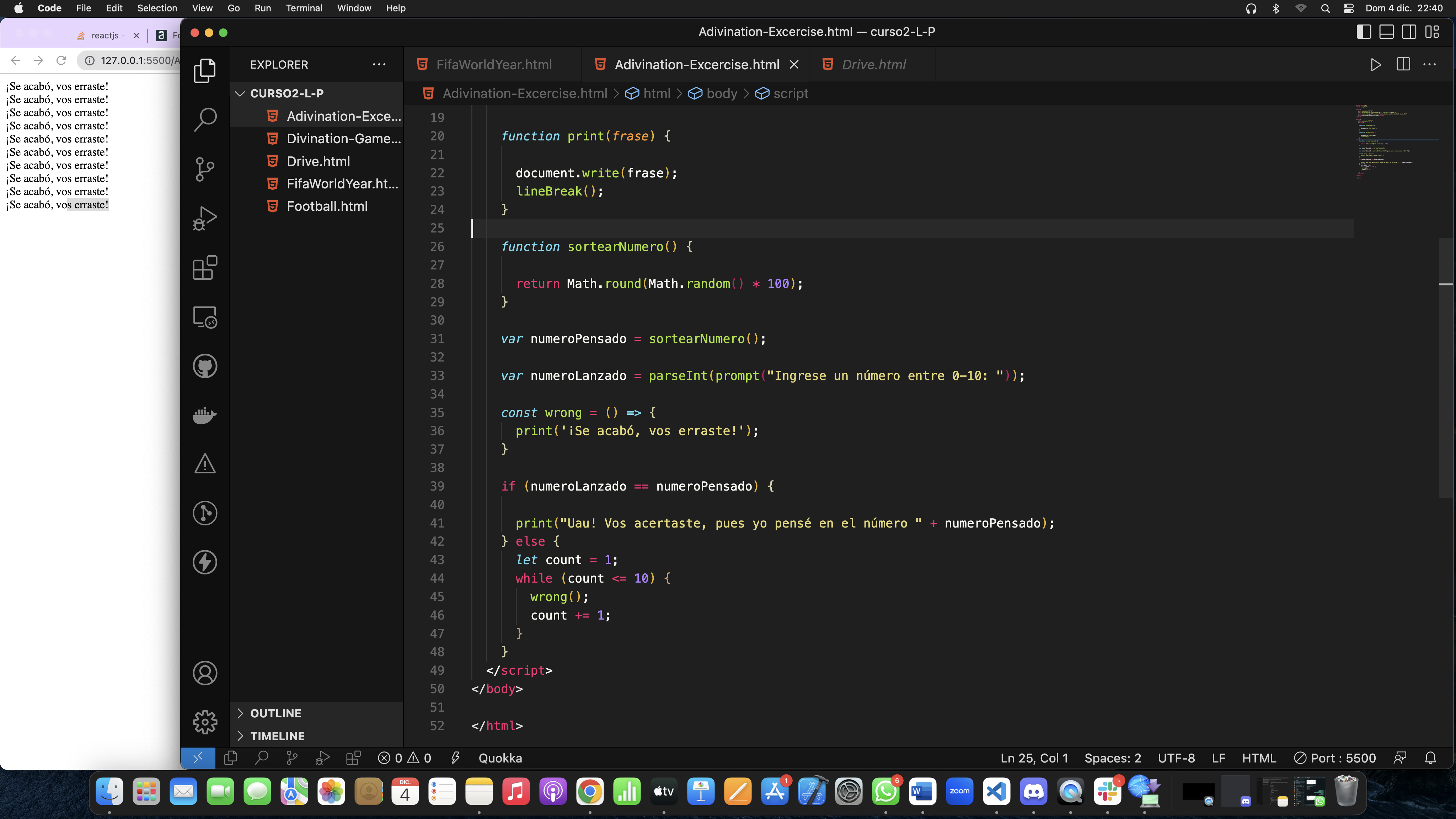Open the Remote Explorer icon

click(x=204, y=318)
